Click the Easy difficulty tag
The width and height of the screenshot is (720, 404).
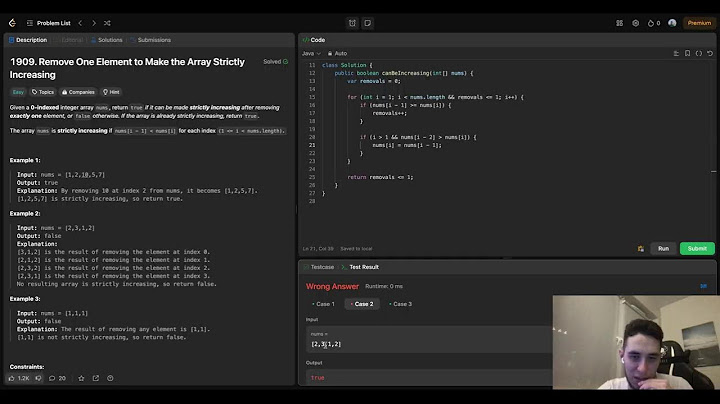(x=18, y=92)
